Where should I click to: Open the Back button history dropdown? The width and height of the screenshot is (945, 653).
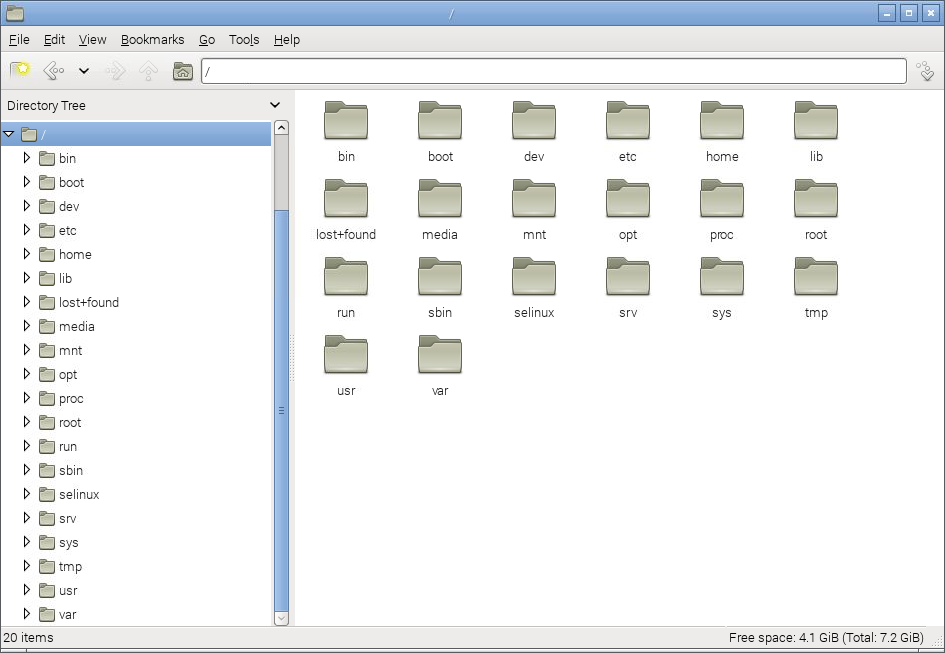[83, 70]
